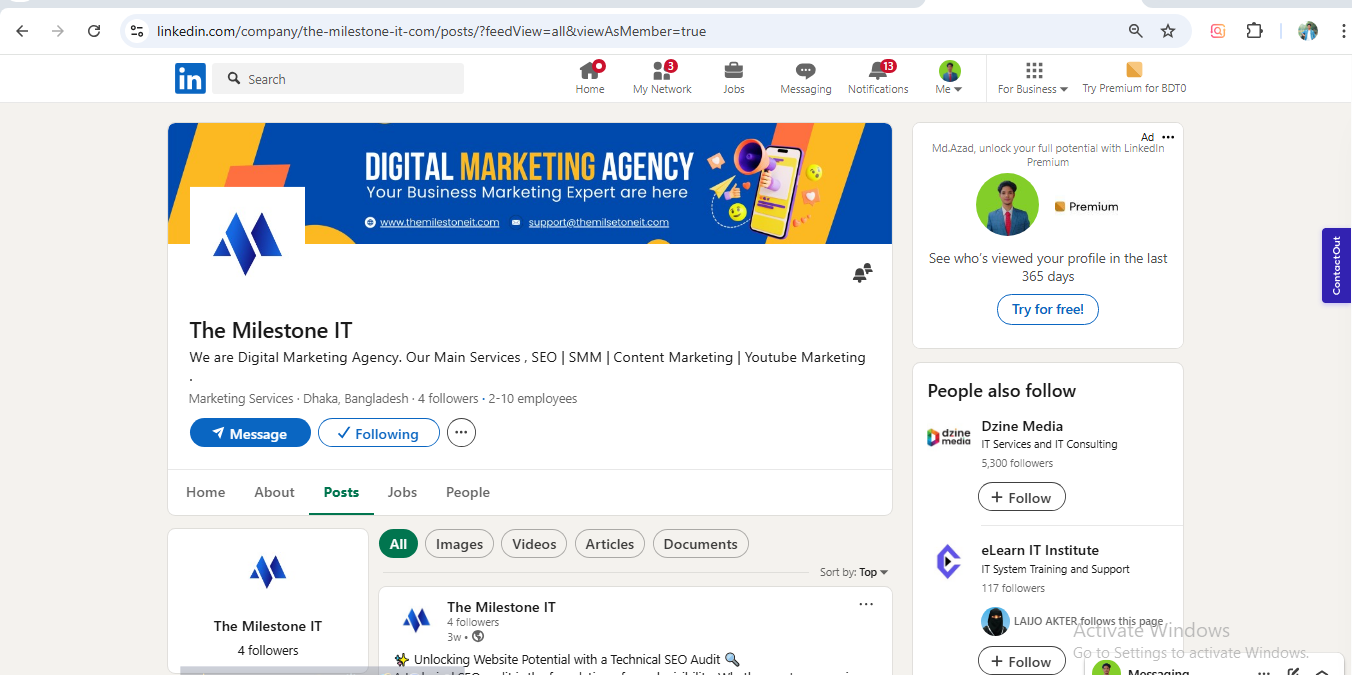Select the Posts tab
This screenshot has height=675, width=1352.
coord(341,492)
